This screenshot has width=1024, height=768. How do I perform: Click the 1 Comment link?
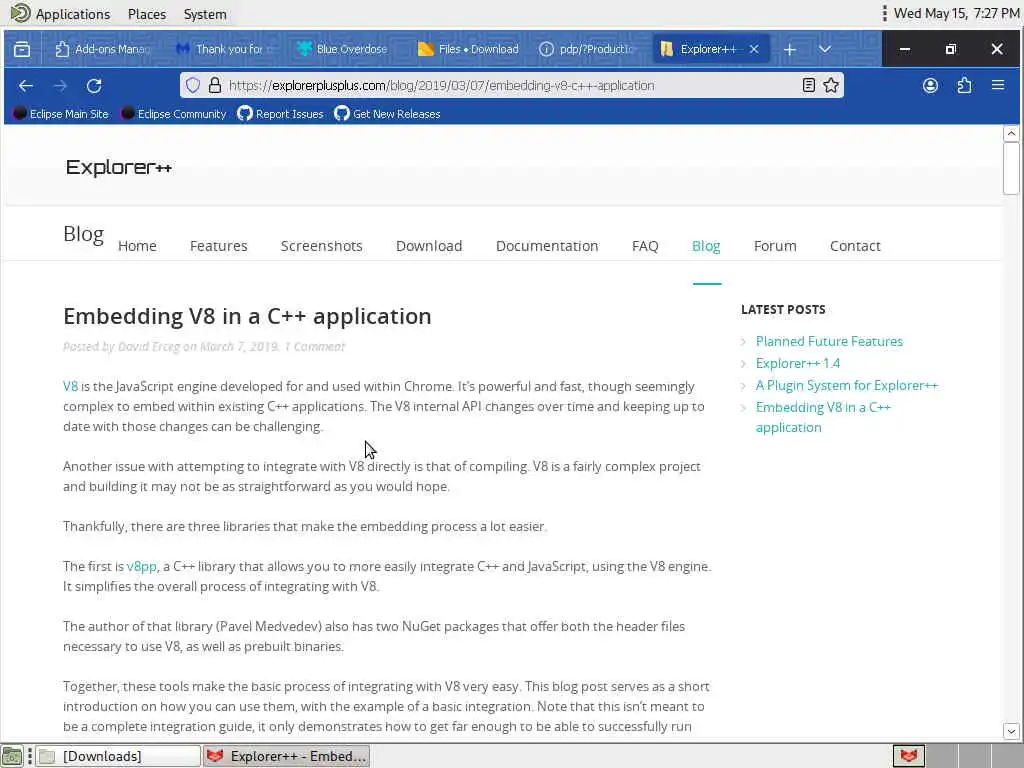314,347
